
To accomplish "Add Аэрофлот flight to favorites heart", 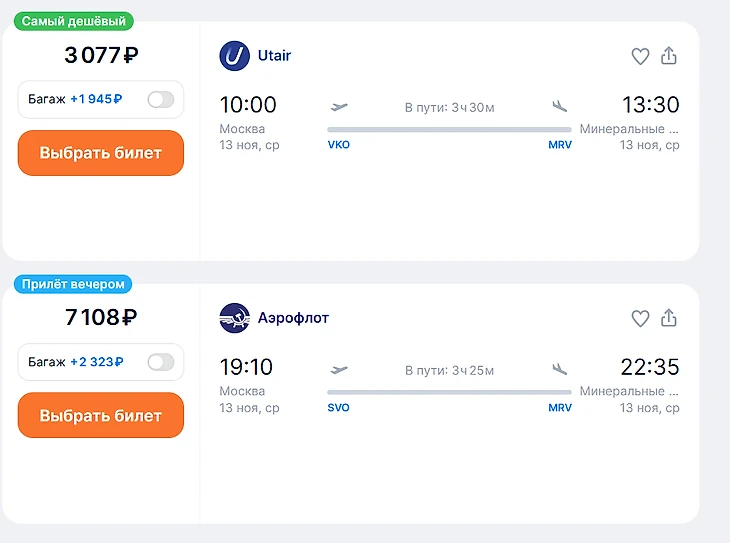I will pos(640,319).
